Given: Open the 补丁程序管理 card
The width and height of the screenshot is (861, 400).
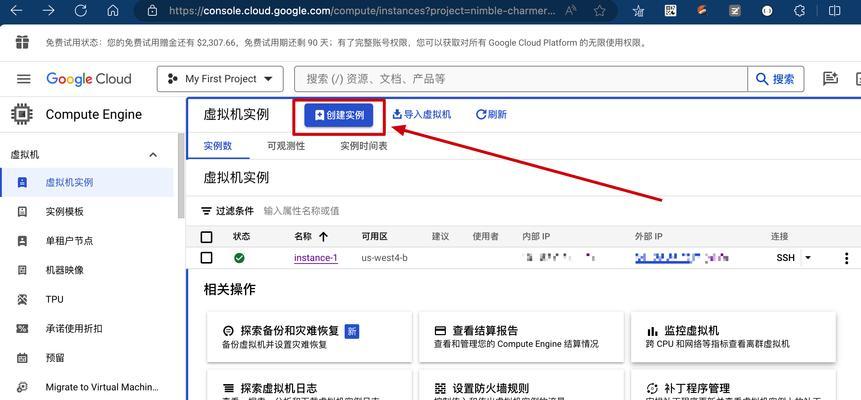Looking at the screenshot, I should point(733,385).
